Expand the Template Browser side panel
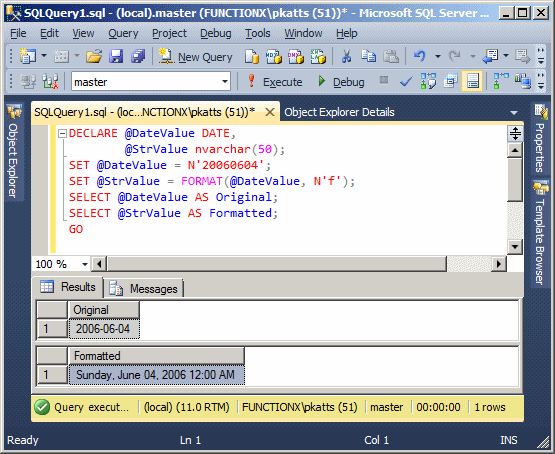Viewport: 555px width, 454px height. (x=540, y=233)
